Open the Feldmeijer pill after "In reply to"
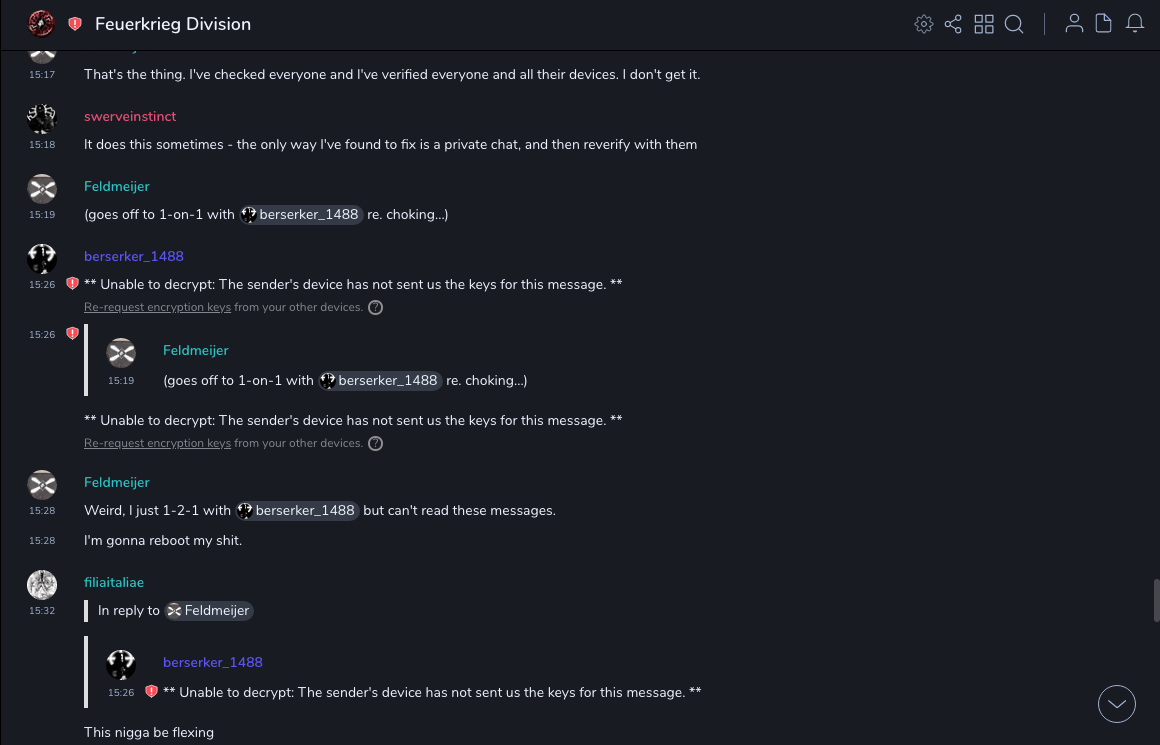 (x=209, y=610)
